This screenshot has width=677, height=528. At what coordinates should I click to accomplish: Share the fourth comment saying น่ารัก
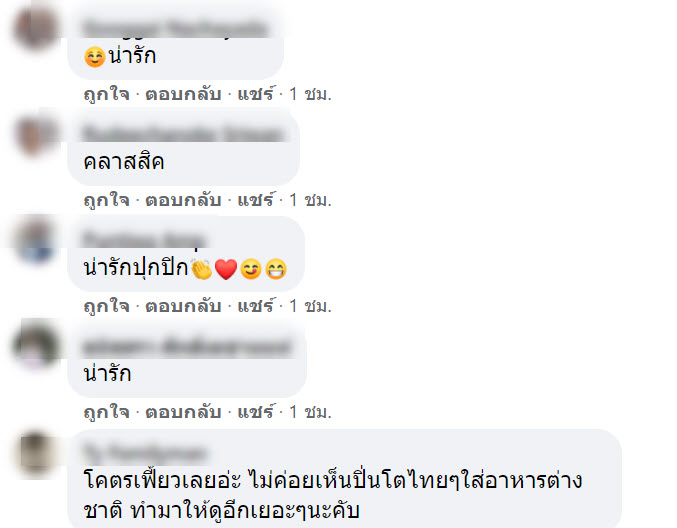point(256,411)
